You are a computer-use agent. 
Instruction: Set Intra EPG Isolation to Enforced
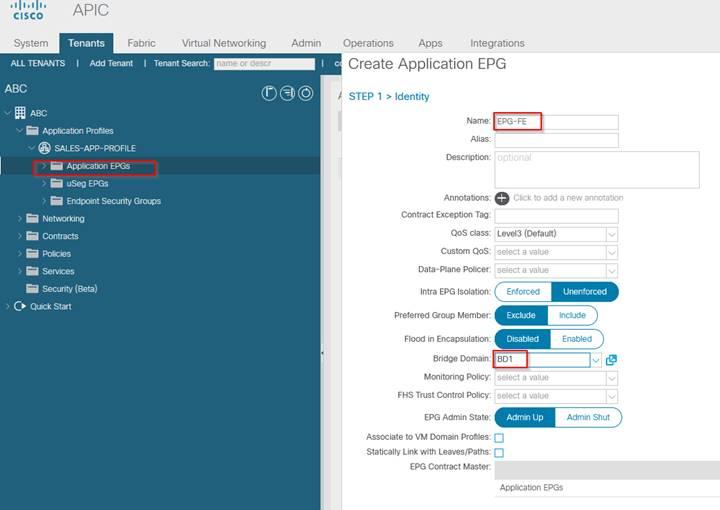click(x=523, y=291)
